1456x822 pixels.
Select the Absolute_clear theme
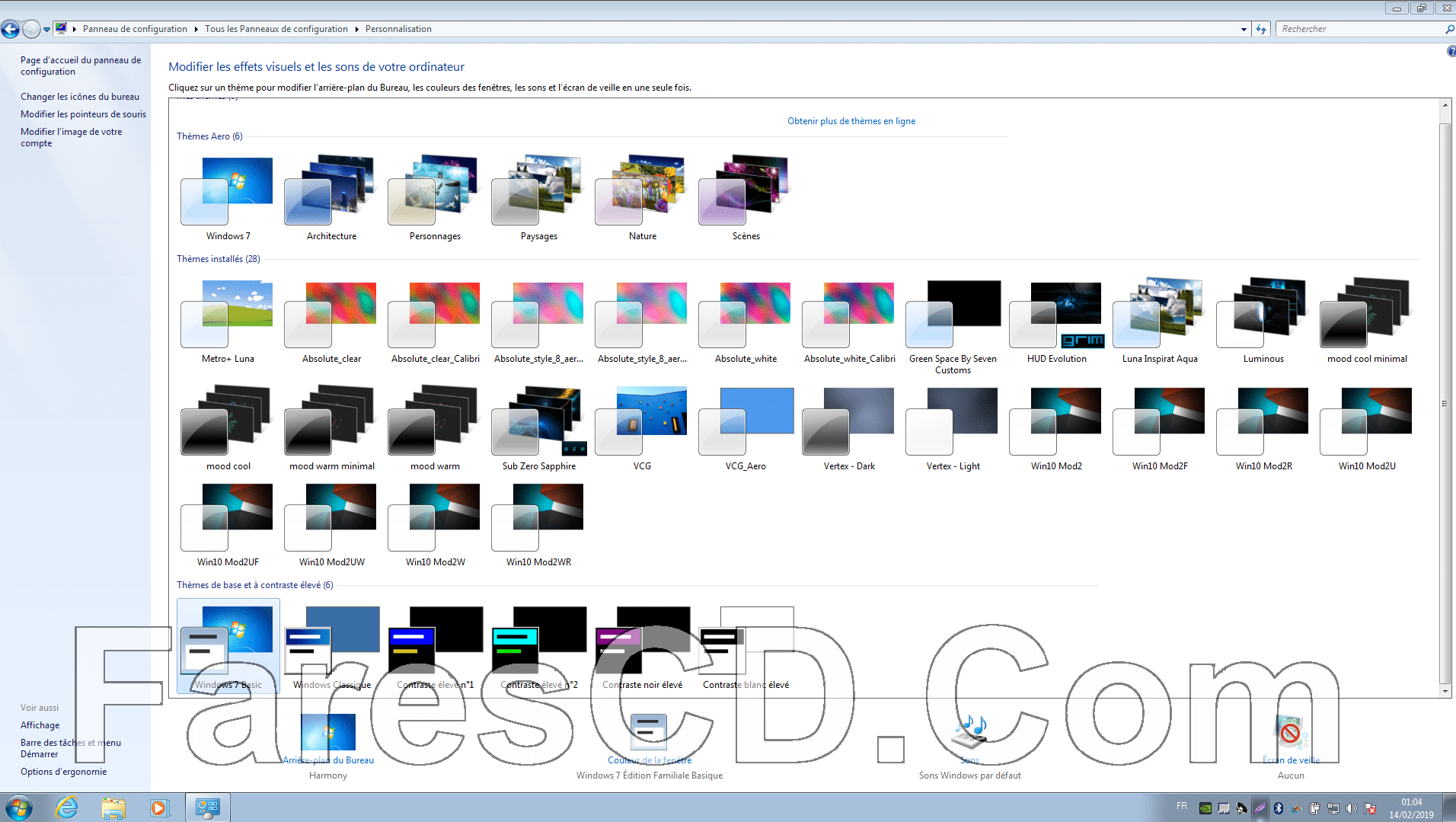point(331,320)
